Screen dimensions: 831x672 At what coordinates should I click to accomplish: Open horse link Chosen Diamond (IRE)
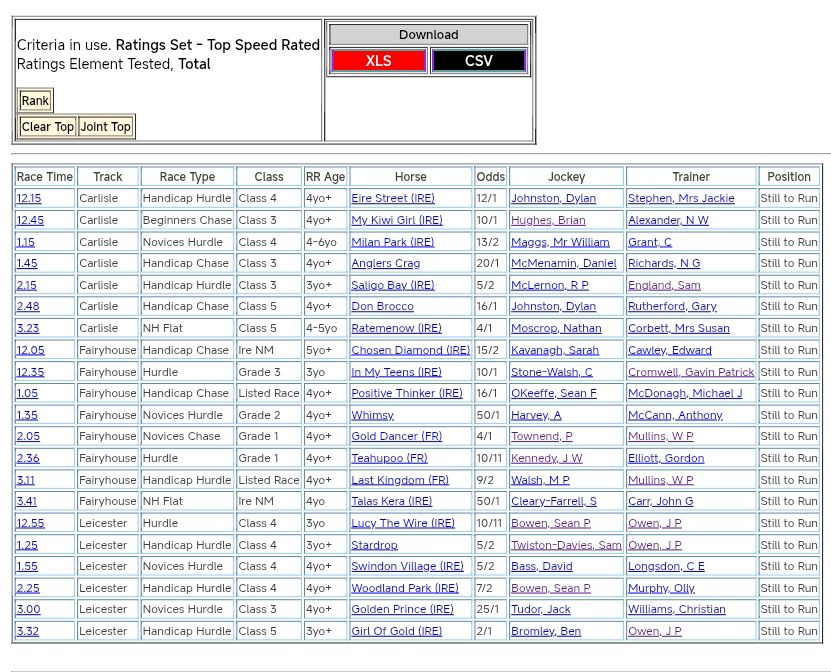[410, 350]
